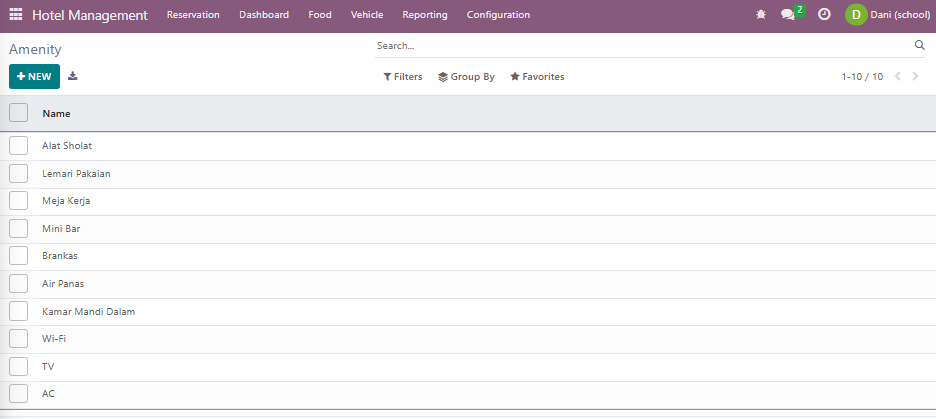Screen dimensions: 936x419
Task: Click the 1-10 / 10 pager counter
Action: (862, 76)
